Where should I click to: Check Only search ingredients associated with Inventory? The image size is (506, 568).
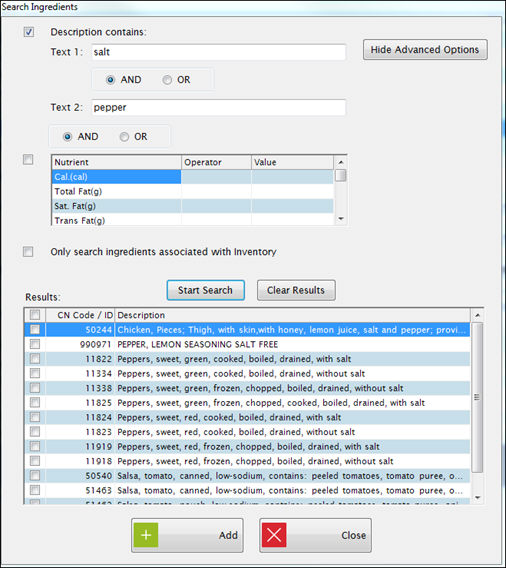(x=28, y=251)
